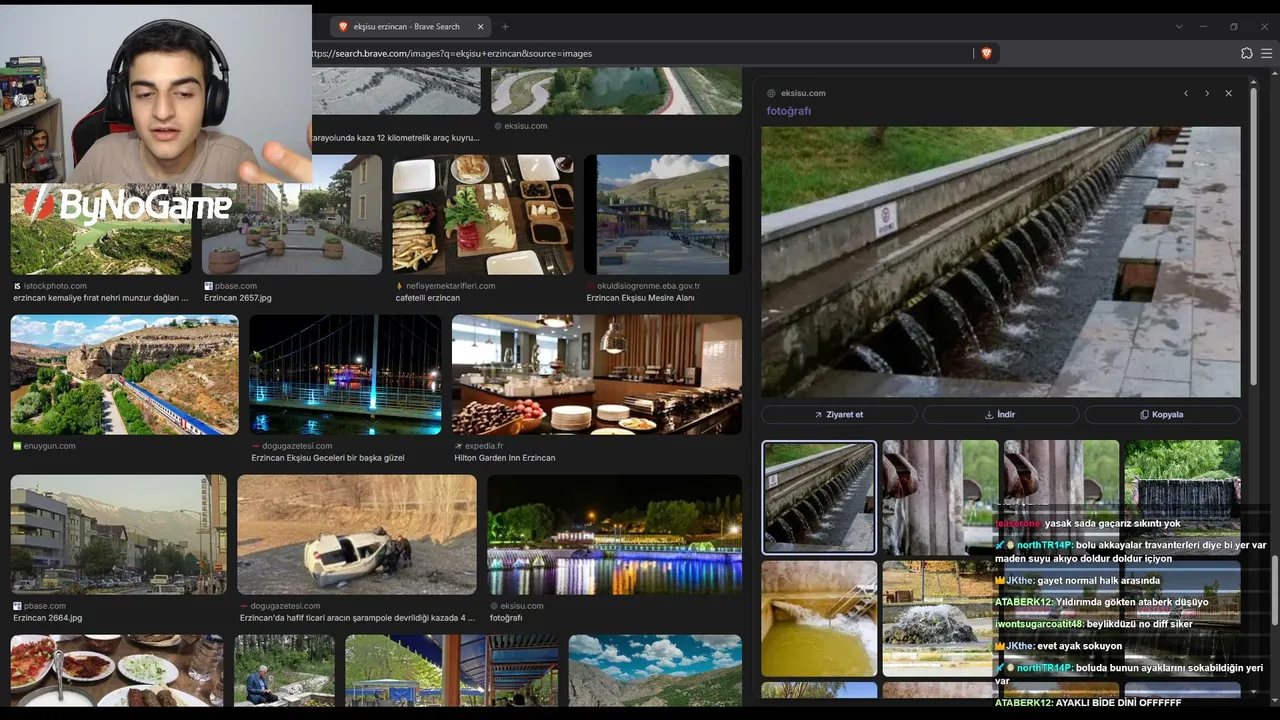1280x720 pixels.
Task: Go to previous image in preview panel
Action: tap(1186, 93)
